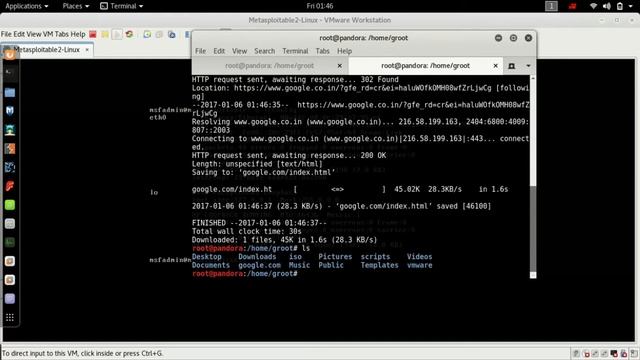640x360 pixels.
Task: Click the 'vmware' directory in ls output
Action: click(x=420, y=265)
